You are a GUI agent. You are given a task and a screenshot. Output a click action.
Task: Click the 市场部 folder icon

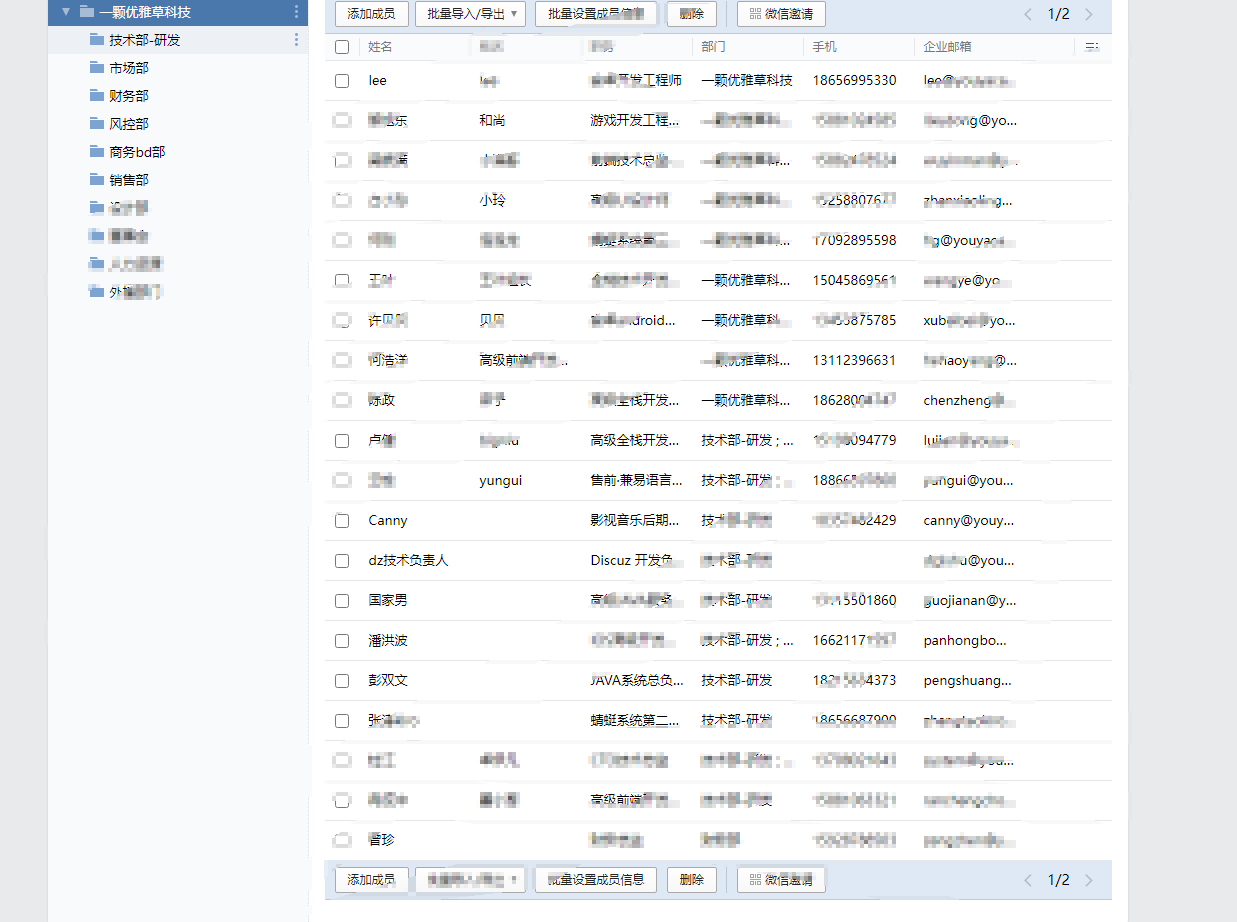(97, 68)
